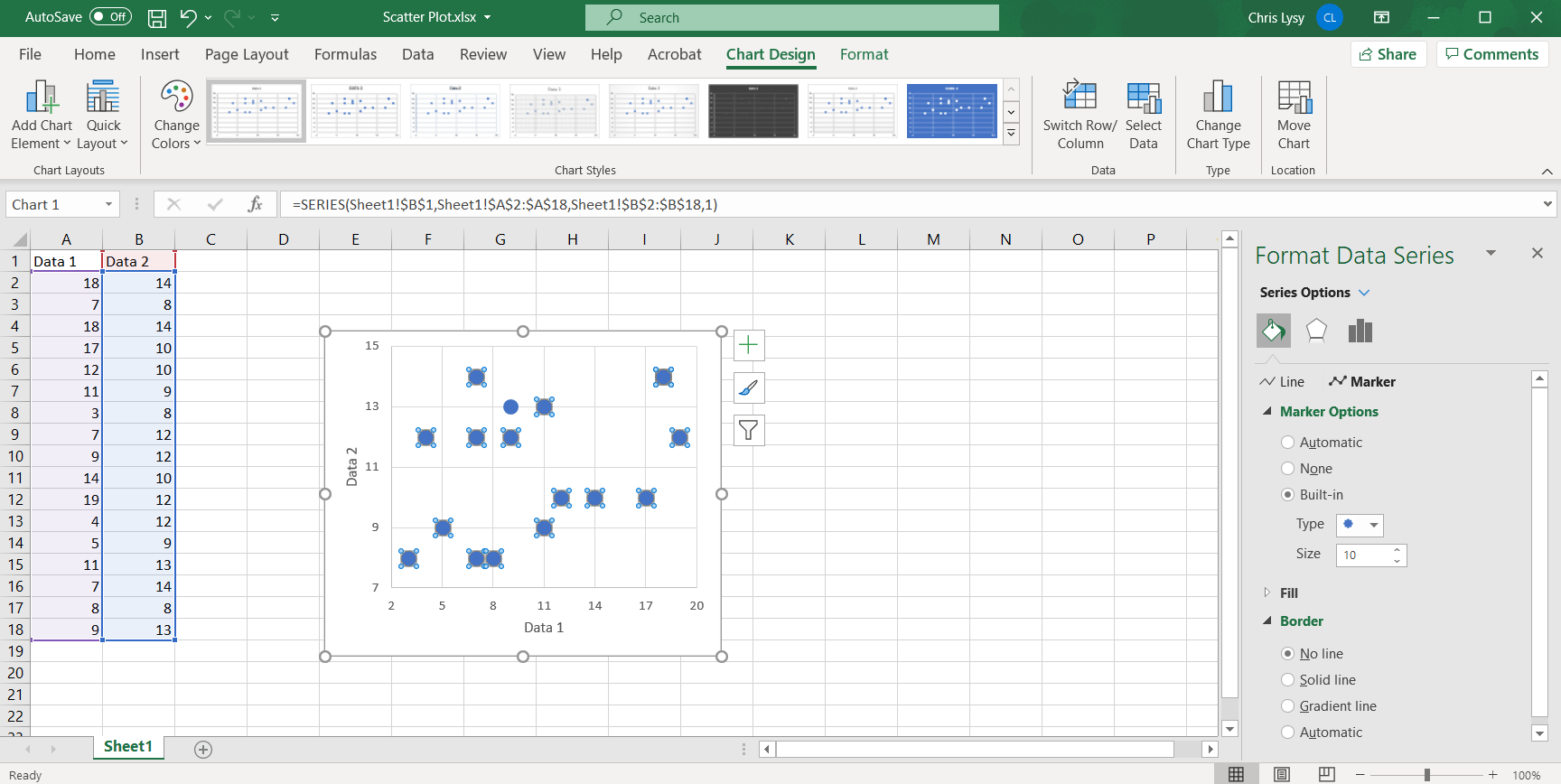
Task: Select Fill & Line paint bucket tab
Action: point(1274,331)
